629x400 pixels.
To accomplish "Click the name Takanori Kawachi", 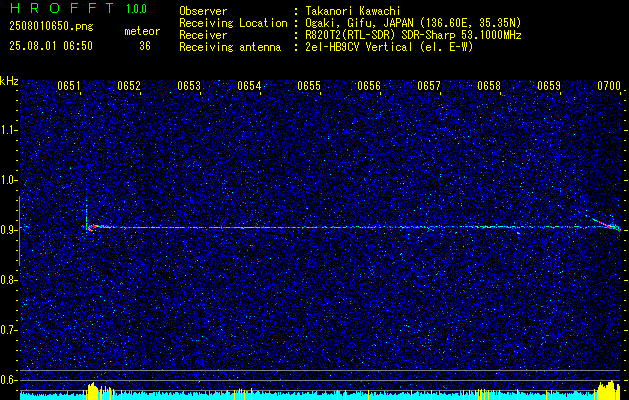I will pos(353,11).
